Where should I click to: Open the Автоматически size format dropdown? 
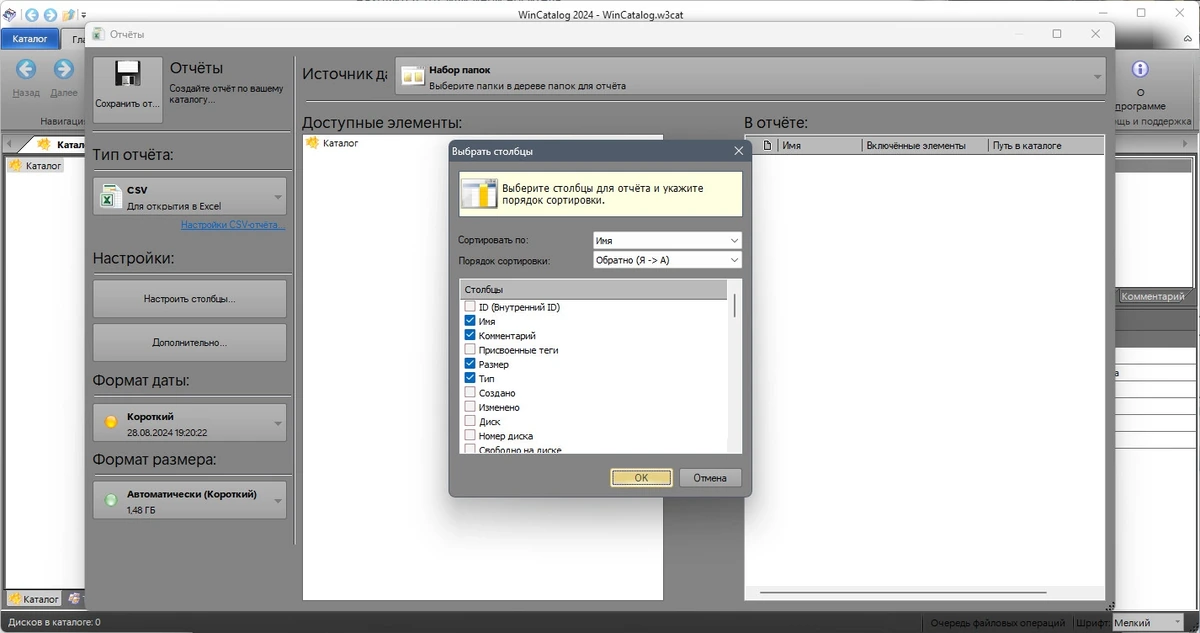click(x=190, y=500)
